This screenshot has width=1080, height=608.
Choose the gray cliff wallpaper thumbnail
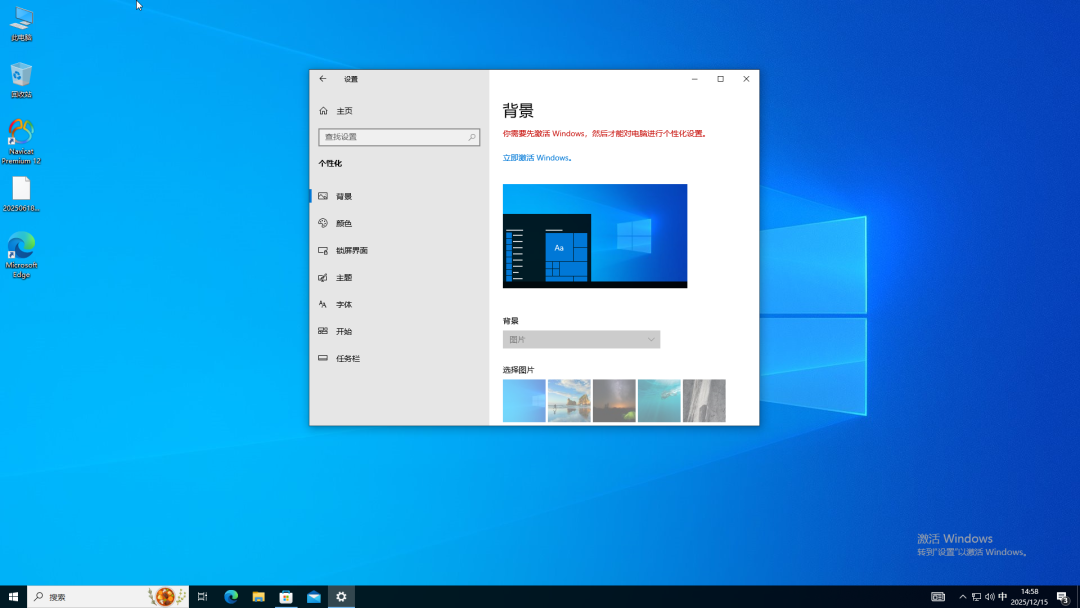(704, 401)
